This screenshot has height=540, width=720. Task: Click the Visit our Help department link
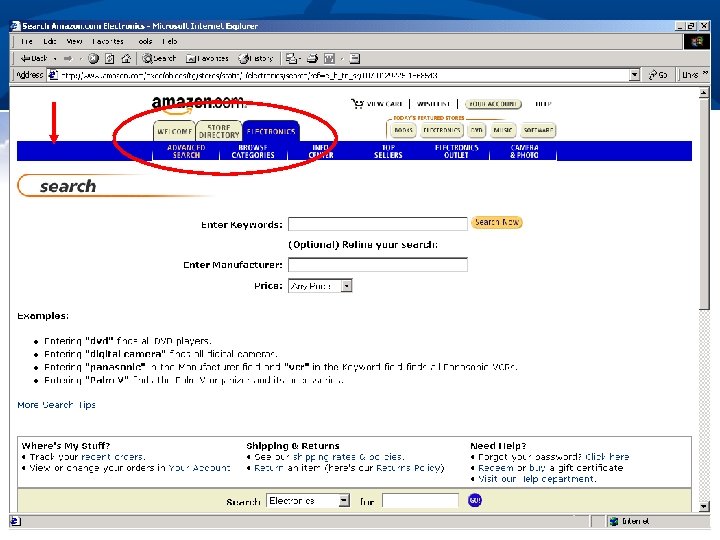pos(537,479)
